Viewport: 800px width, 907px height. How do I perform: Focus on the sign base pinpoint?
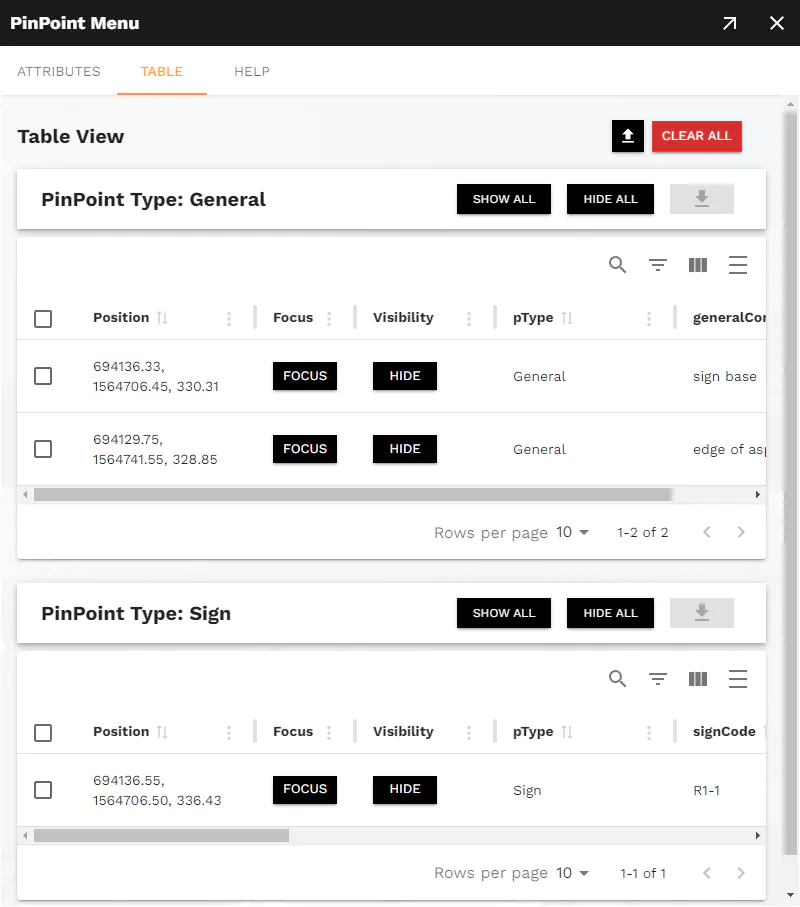click(x=305, y=376)
